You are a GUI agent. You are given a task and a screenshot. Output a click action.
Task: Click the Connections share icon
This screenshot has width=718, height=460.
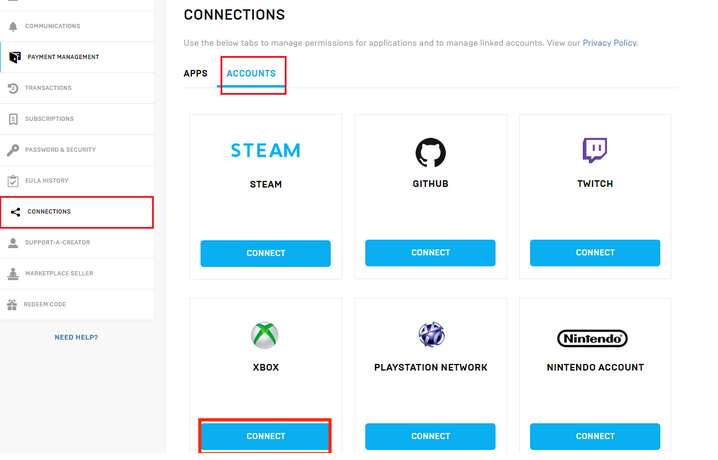pos(16,212)
